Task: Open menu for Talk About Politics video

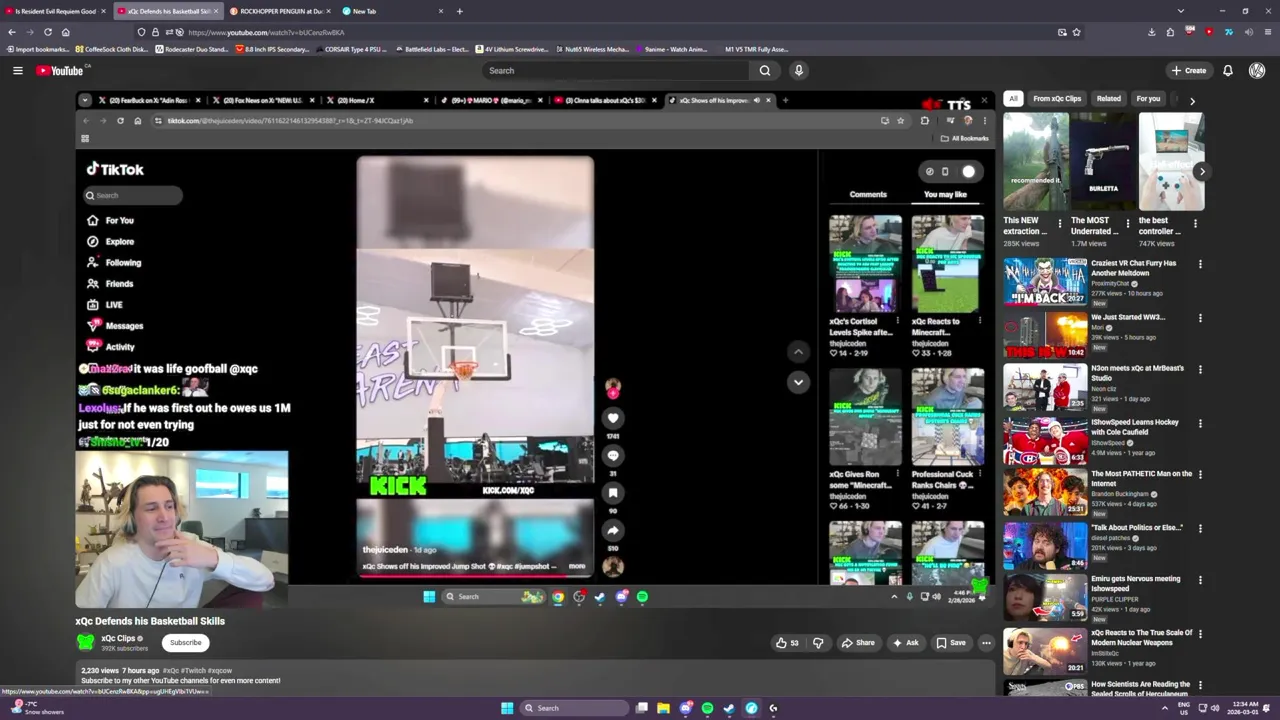Action: click(x=1200, y=528)
